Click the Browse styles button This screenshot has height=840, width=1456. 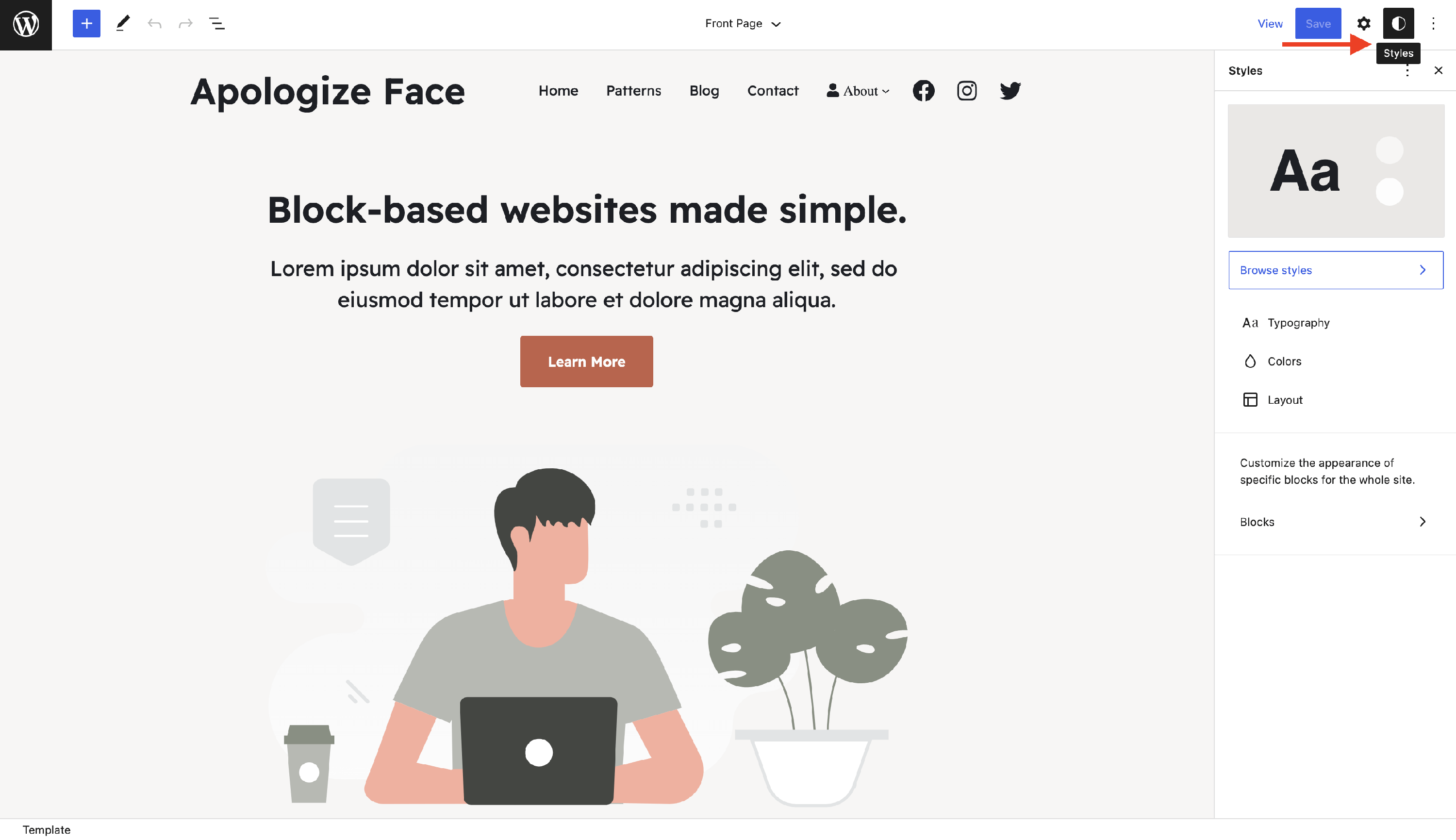(x=1336, y=270)
